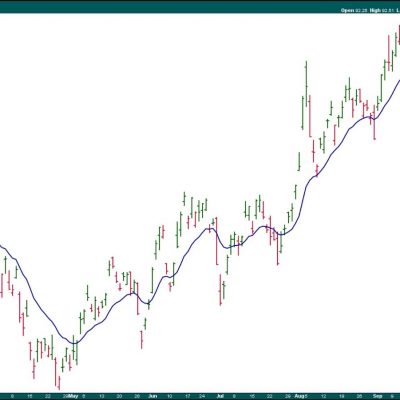This screenshot has height=400, width=400.
Task: Click the May label on date axis
Action: click(73, 396)
